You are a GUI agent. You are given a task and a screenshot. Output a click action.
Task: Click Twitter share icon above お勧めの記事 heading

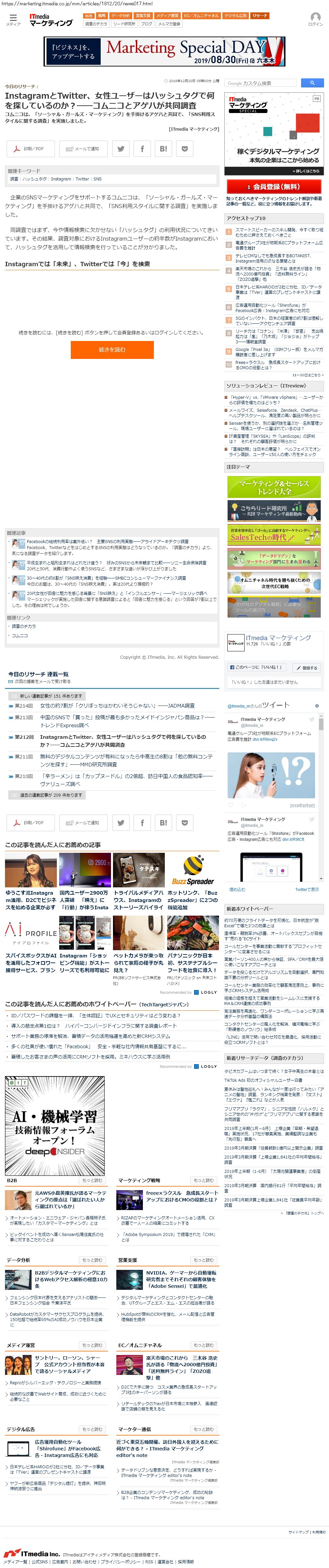pos(121,822)
